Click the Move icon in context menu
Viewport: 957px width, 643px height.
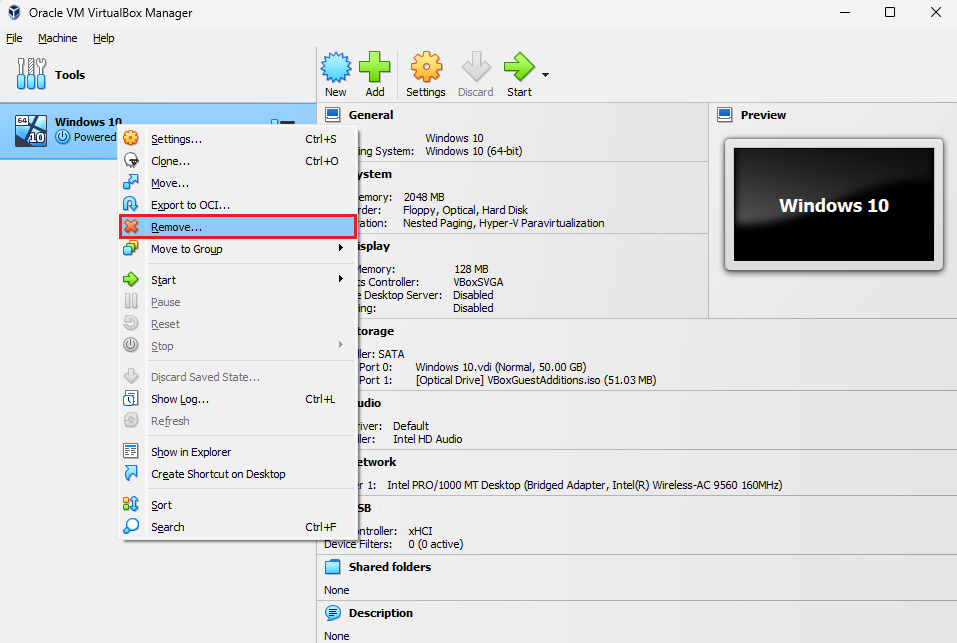point(131,182)
